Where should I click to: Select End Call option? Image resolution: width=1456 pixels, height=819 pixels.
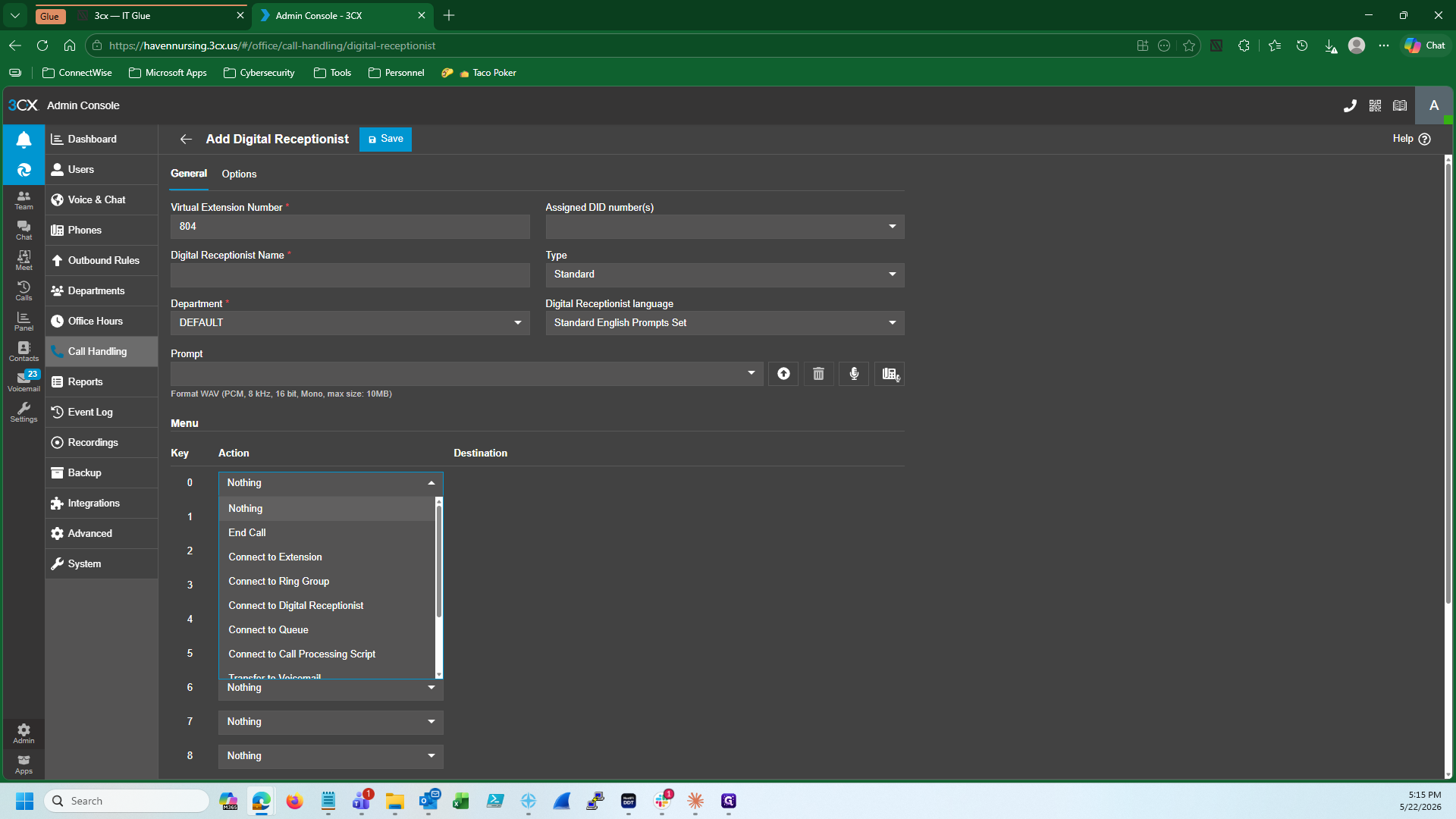tap(327, 533)
